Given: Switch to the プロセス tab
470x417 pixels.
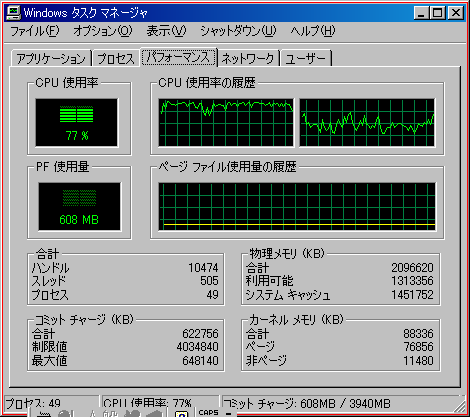Looking at the screenshot, I should pyautogui.click(x=116, y=59).
